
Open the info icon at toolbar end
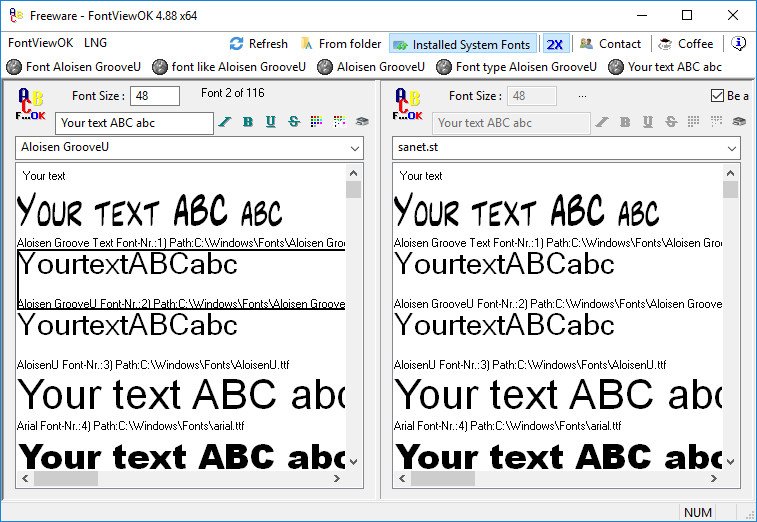coord(738,43)
